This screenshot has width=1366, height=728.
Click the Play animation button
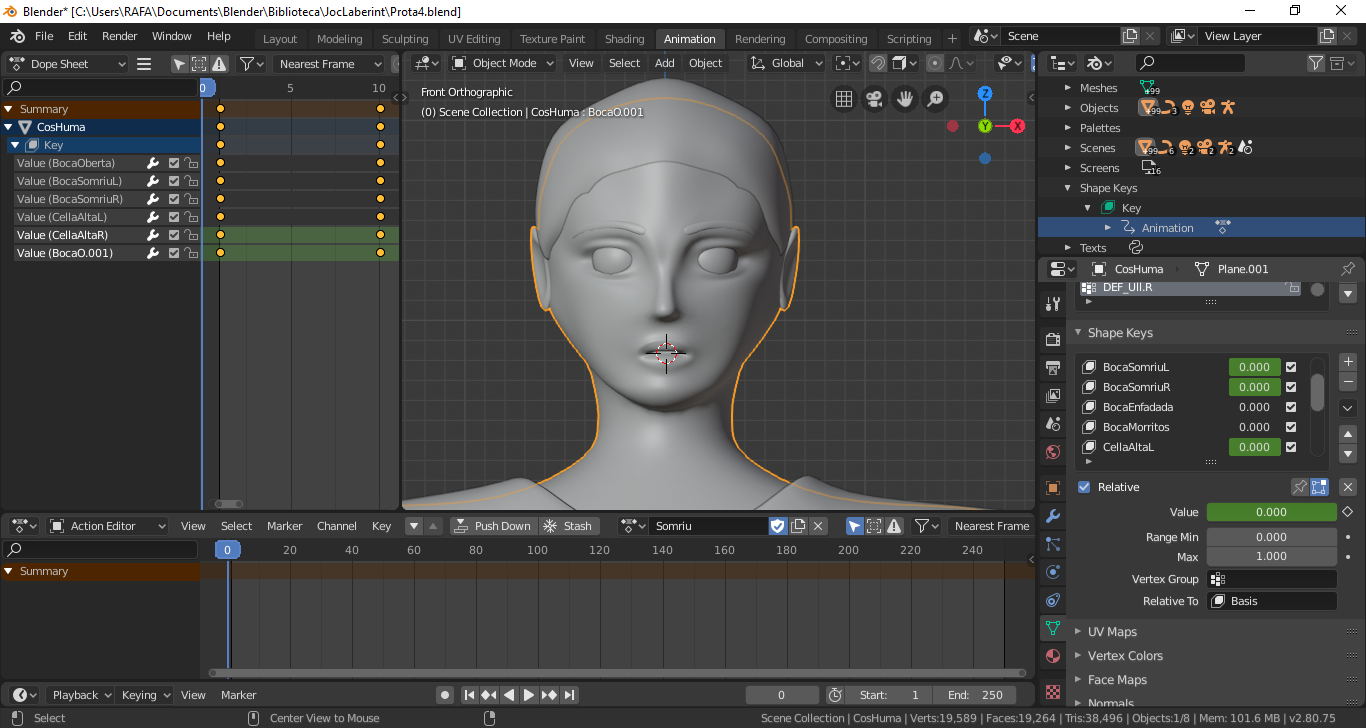529,695
